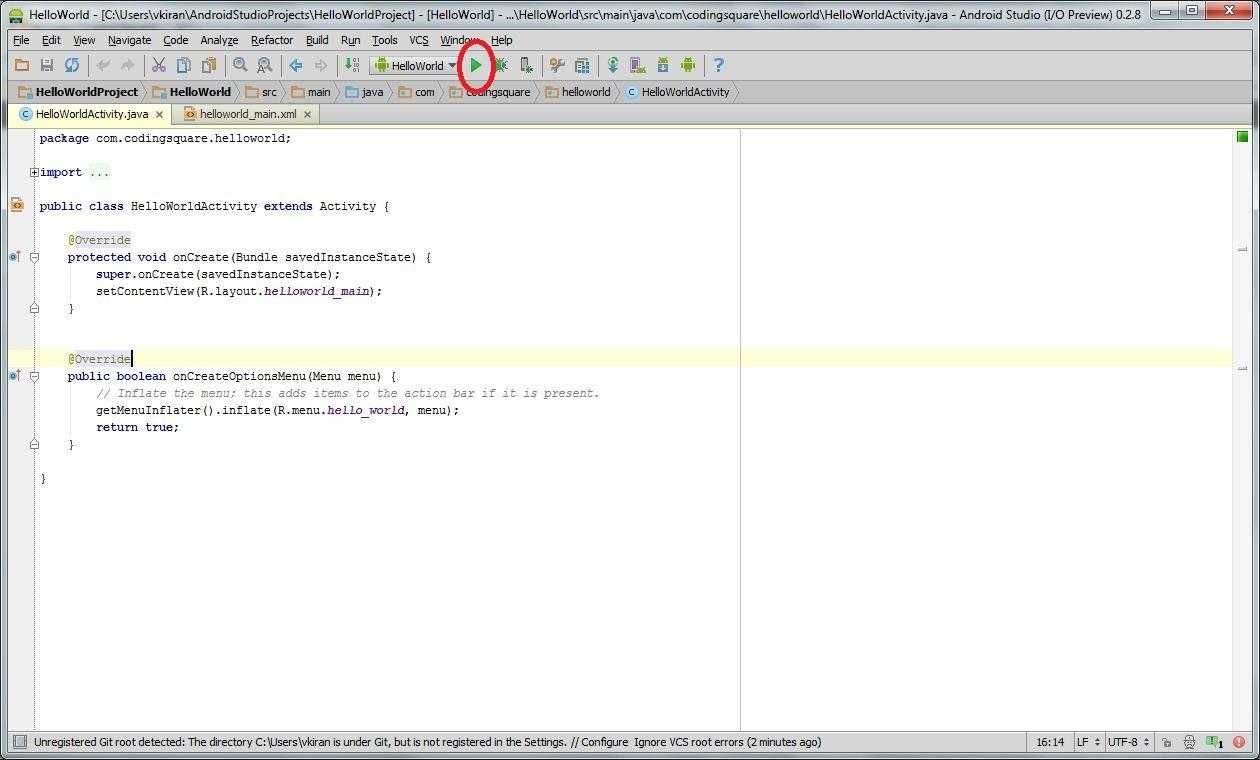Click the main breadcrumb folder
1260x760 pixels.
click(x=311, y=92)
